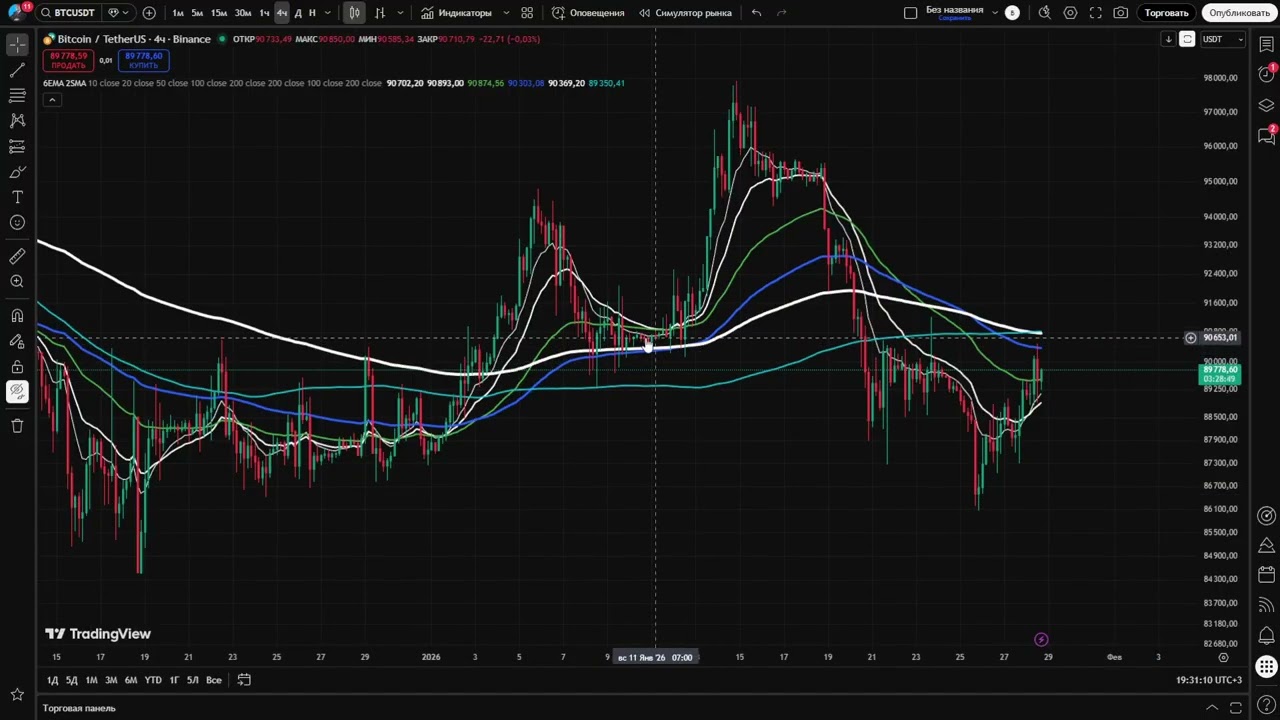Image resolution: width=1280 pixels, height=720 pixels.
Task: Choose the candlestick chart type icon
Action: pos(354,13)
